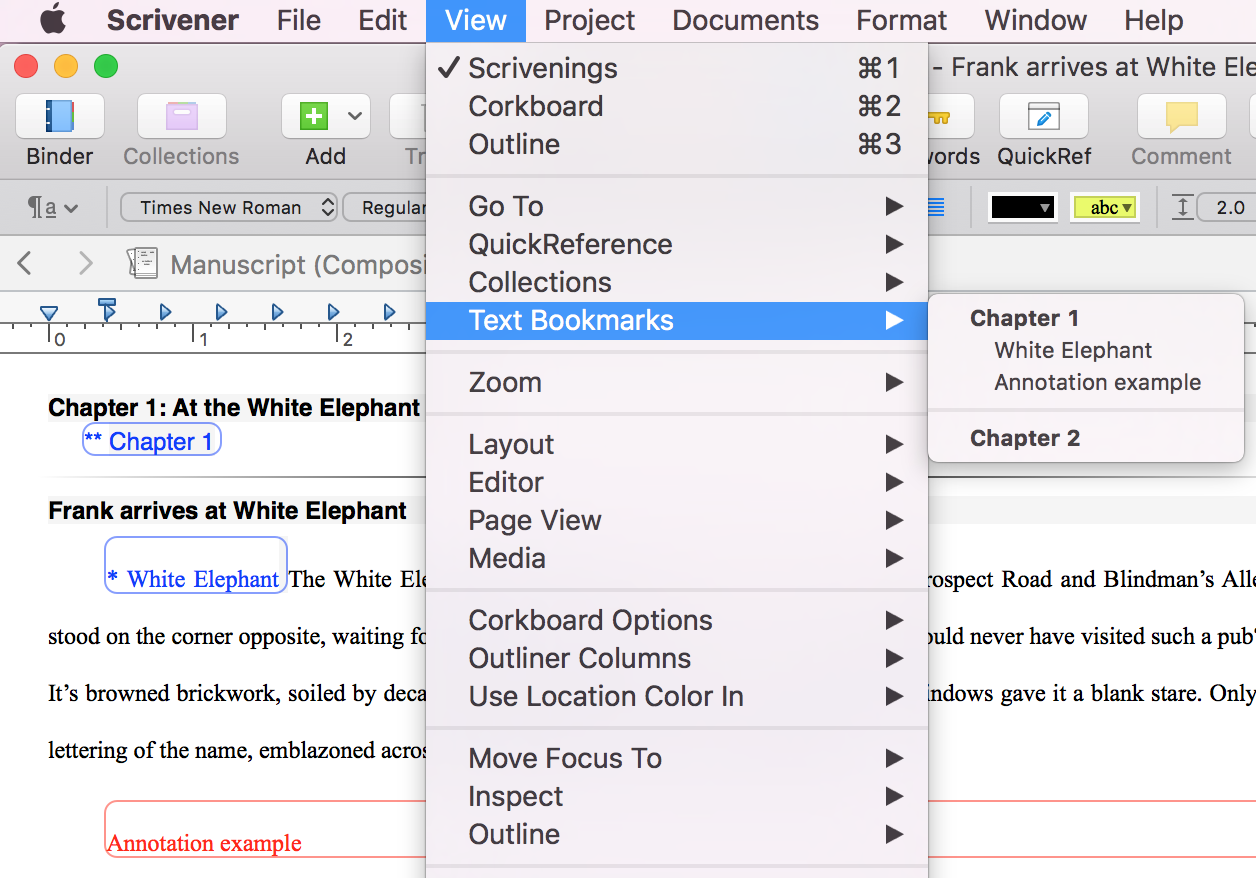The width and height of the screenshot is (1256, 878).
Task: Open Outliner Columns submenu
Action: pyautogui.click(x=677, y=658)
